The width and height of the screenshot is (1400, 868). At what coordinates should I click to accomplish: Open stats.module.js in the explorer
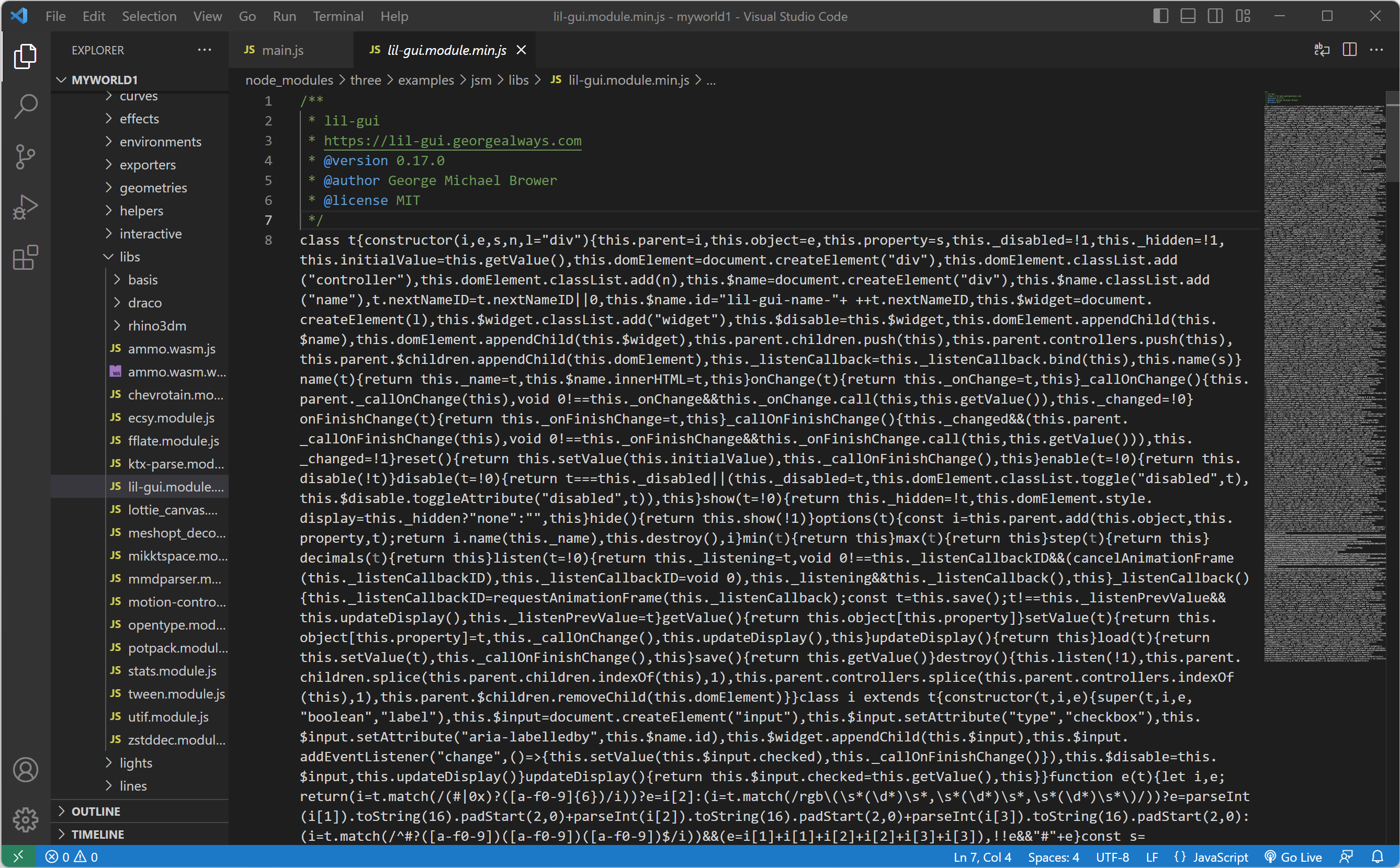point(172,670)
